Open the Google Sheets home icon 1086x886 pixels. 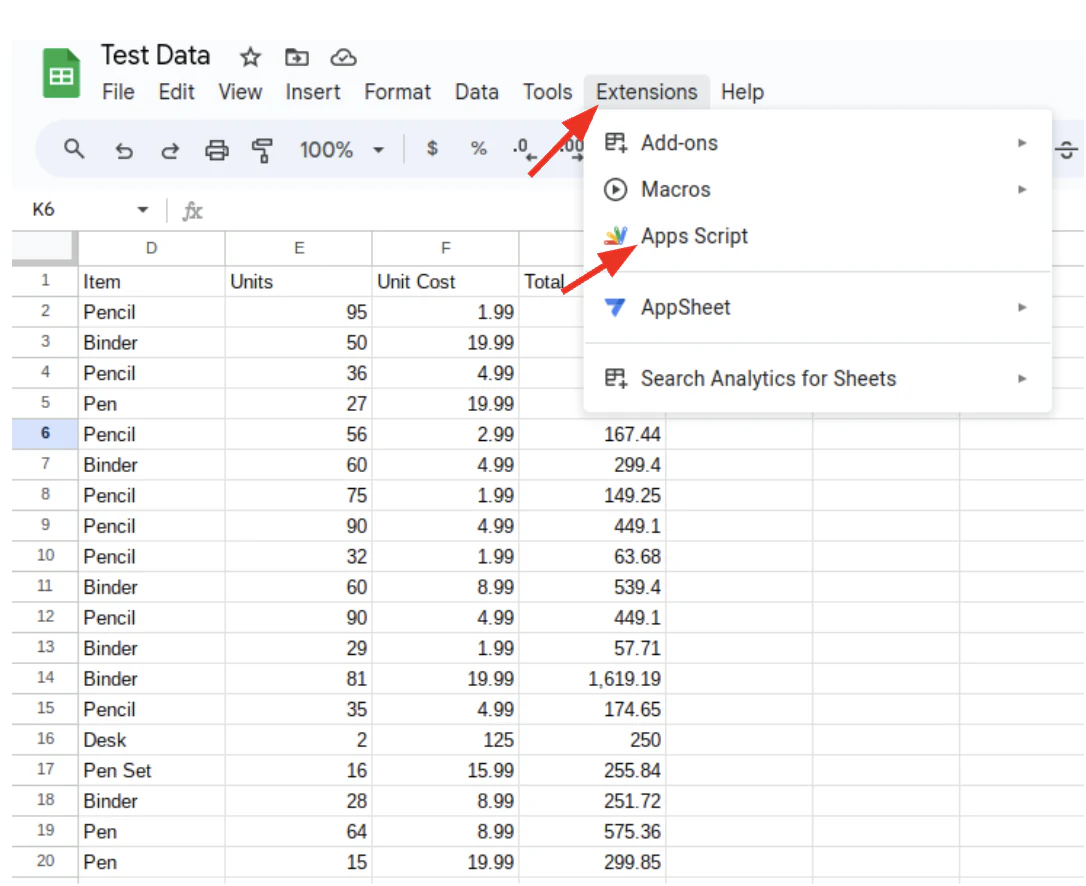coord(61,73)
